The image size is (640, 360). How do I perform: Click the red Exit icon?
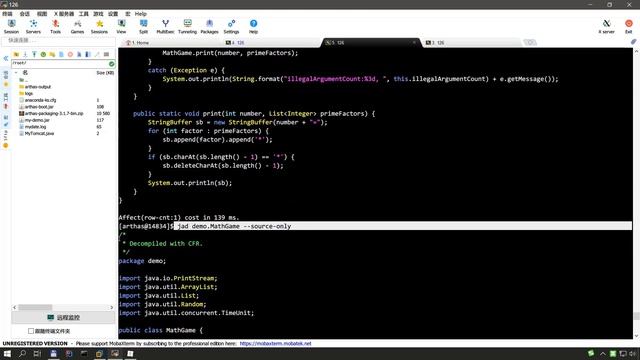coord(629,26)
